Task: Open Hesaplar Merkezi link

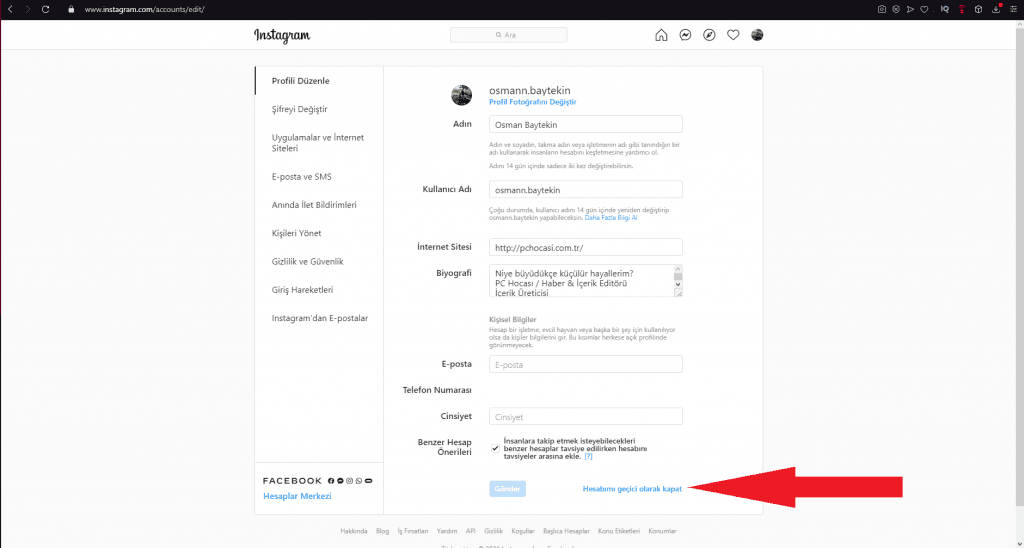Action: click(297, 496)
